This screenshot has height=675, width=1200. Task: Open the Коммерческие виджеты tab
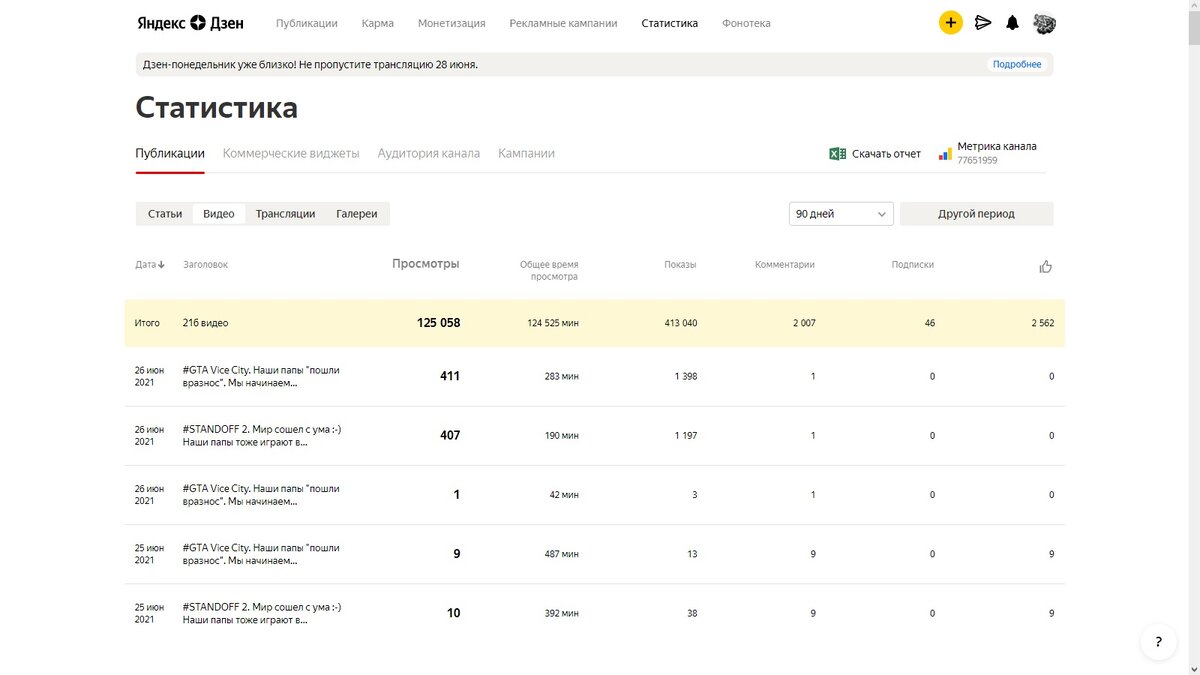[x=291, y=154]
